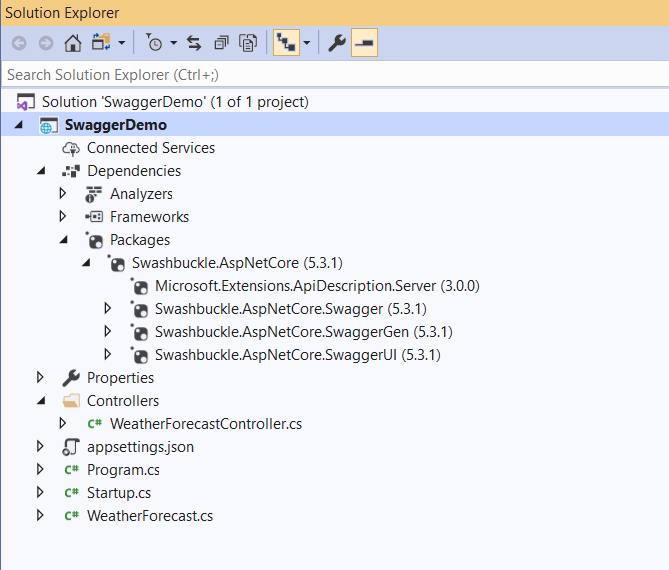The height and width of the screenshot is (570, 669).
Task: Open Connected Services
Action: (151, 148)
